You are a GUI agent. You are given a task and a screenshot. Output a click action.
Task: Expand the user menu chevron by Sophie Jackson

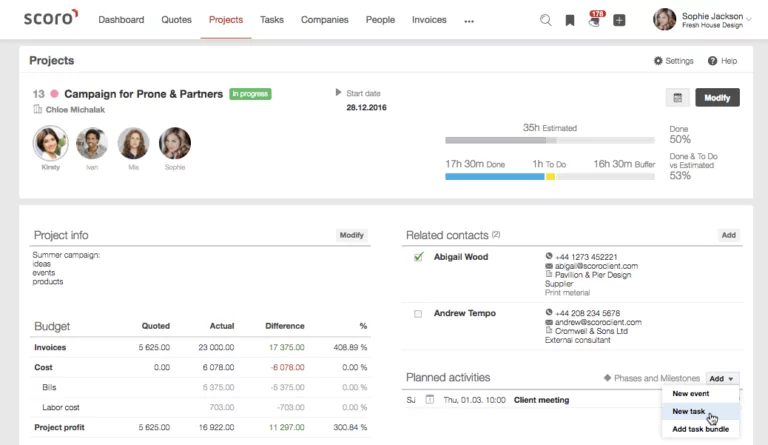748,20
